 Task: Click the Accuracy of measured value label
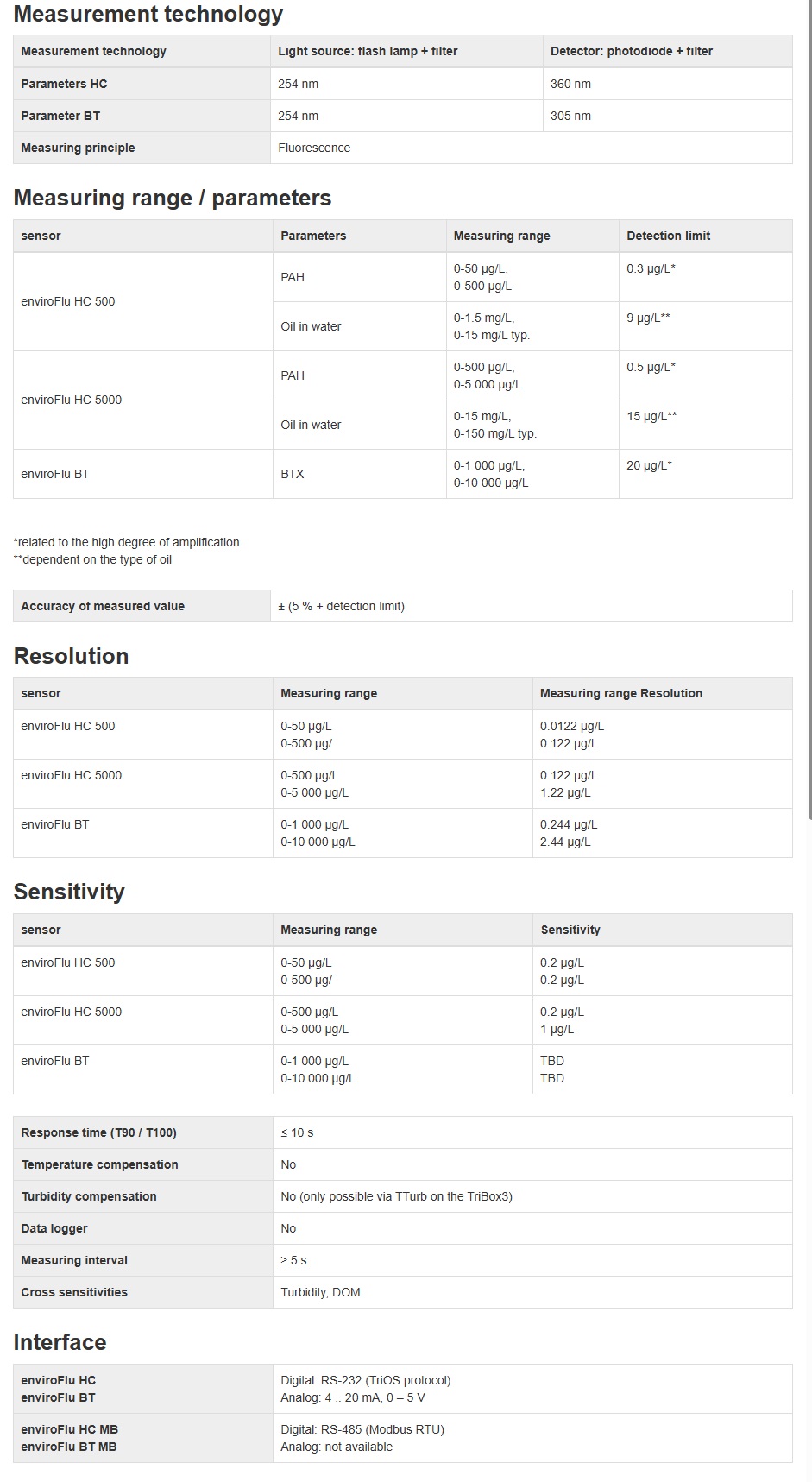coord(103,606)
